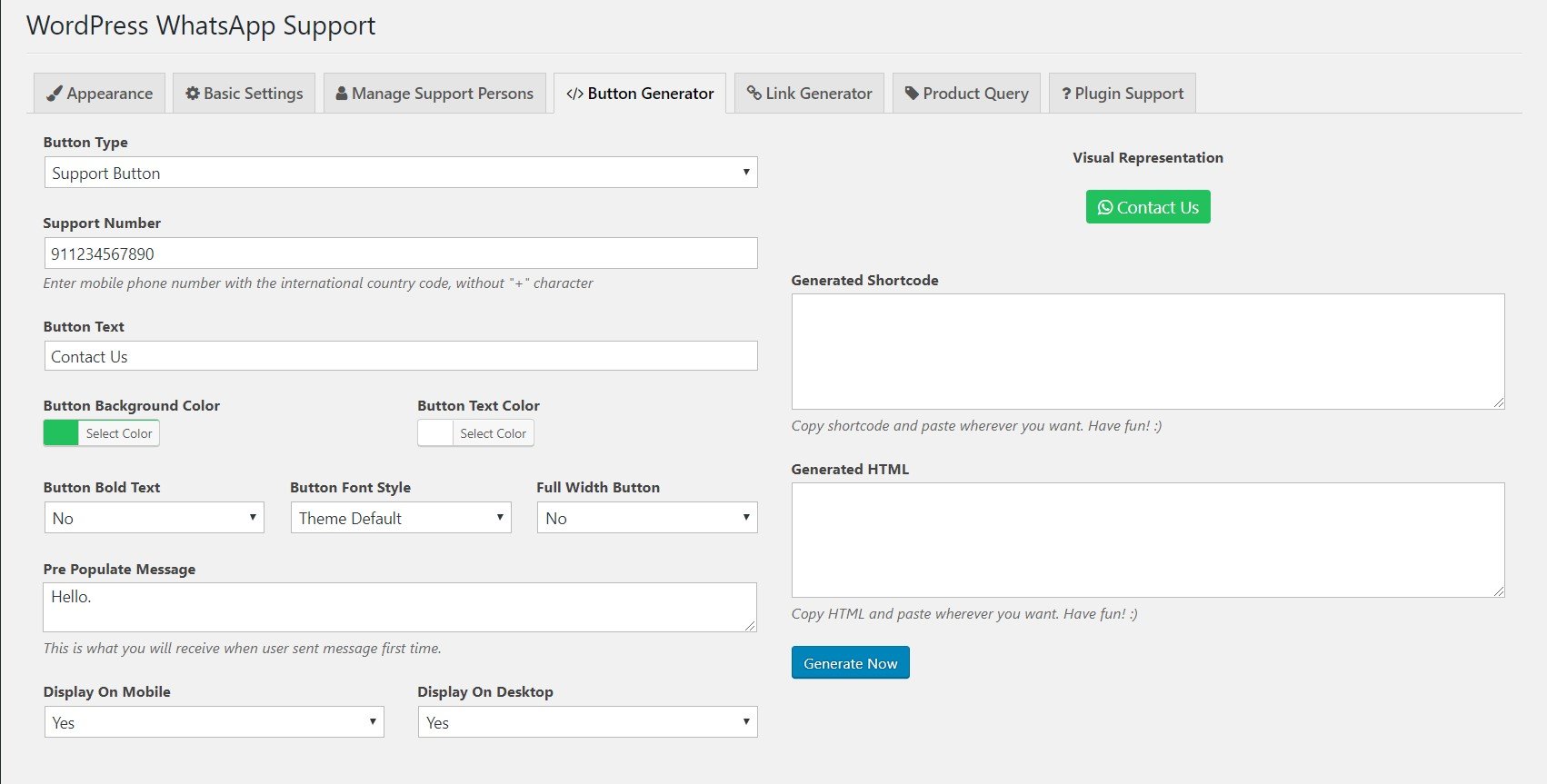Screen dimensions: 1547x784
Task: Click the Pre Populate Message textarea
Action: point(400,607)
